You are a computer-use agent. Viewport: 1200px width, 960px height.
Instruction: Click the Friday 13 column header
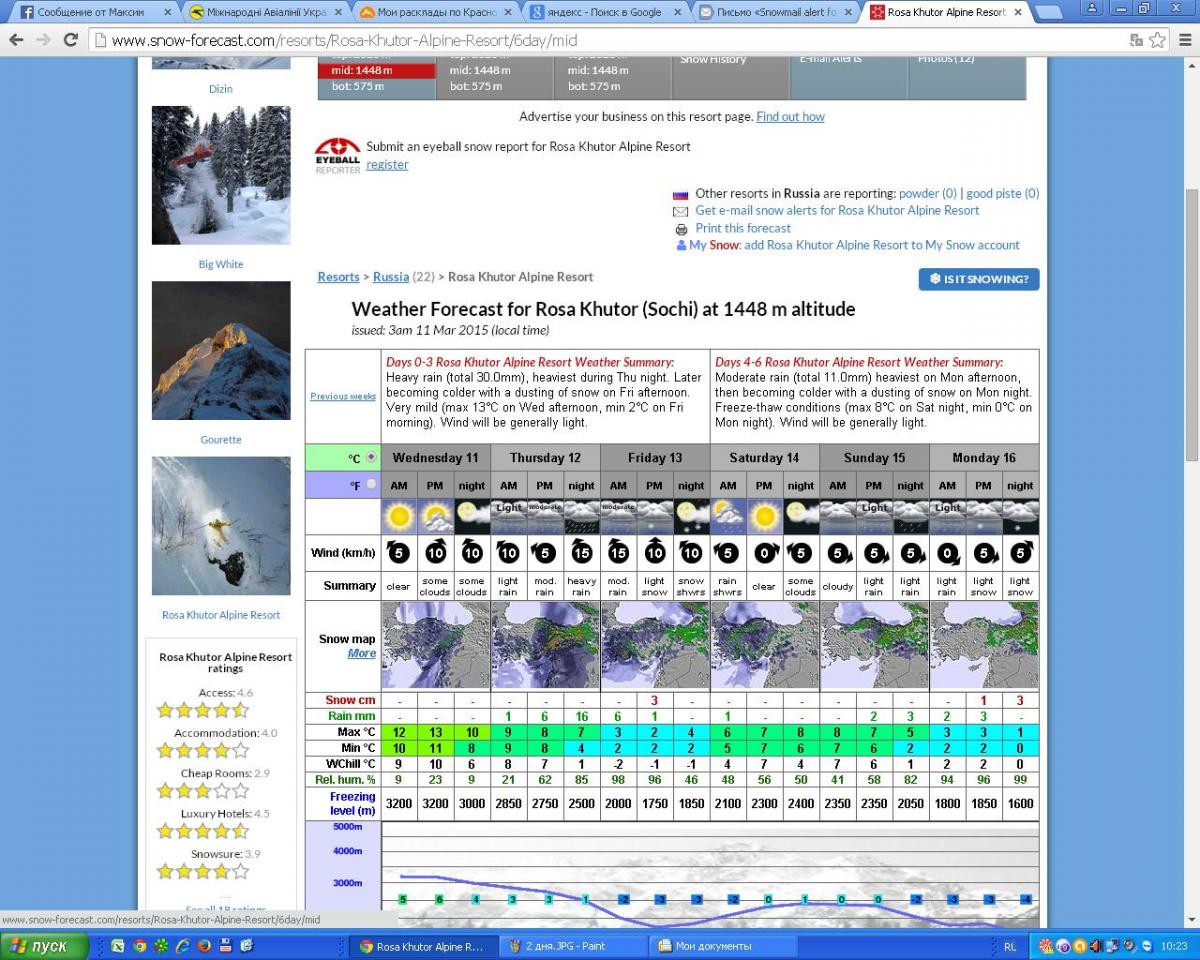pyautogui.click(x=655, y=458)
